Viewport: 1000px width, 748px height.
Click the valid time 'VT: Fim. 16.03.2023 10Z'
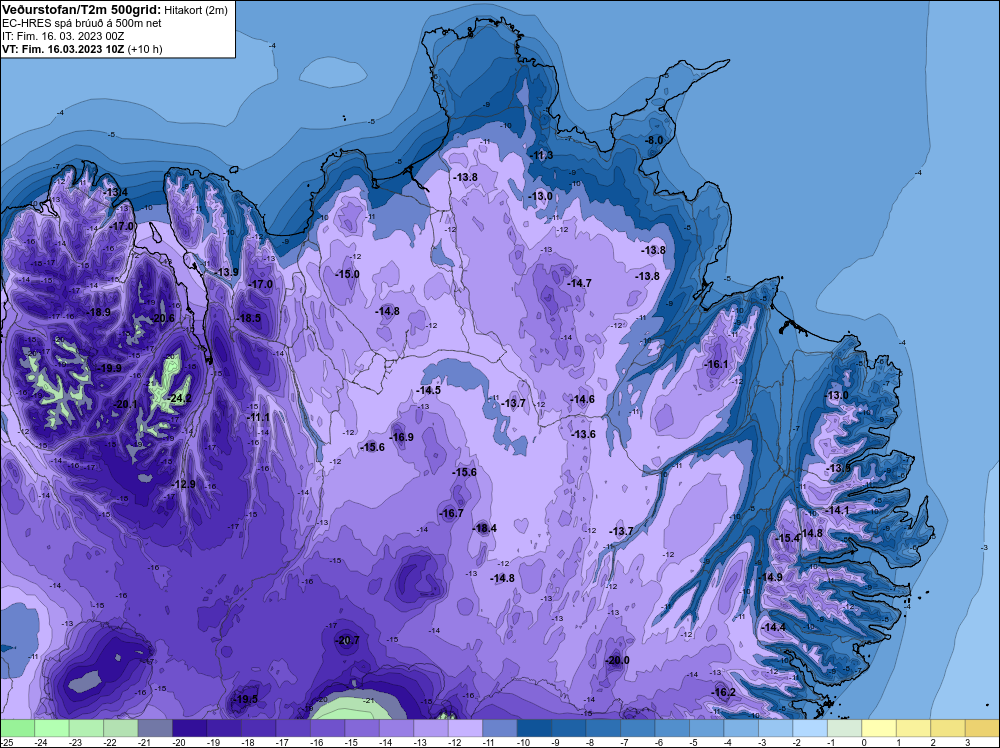pos(63,50)
